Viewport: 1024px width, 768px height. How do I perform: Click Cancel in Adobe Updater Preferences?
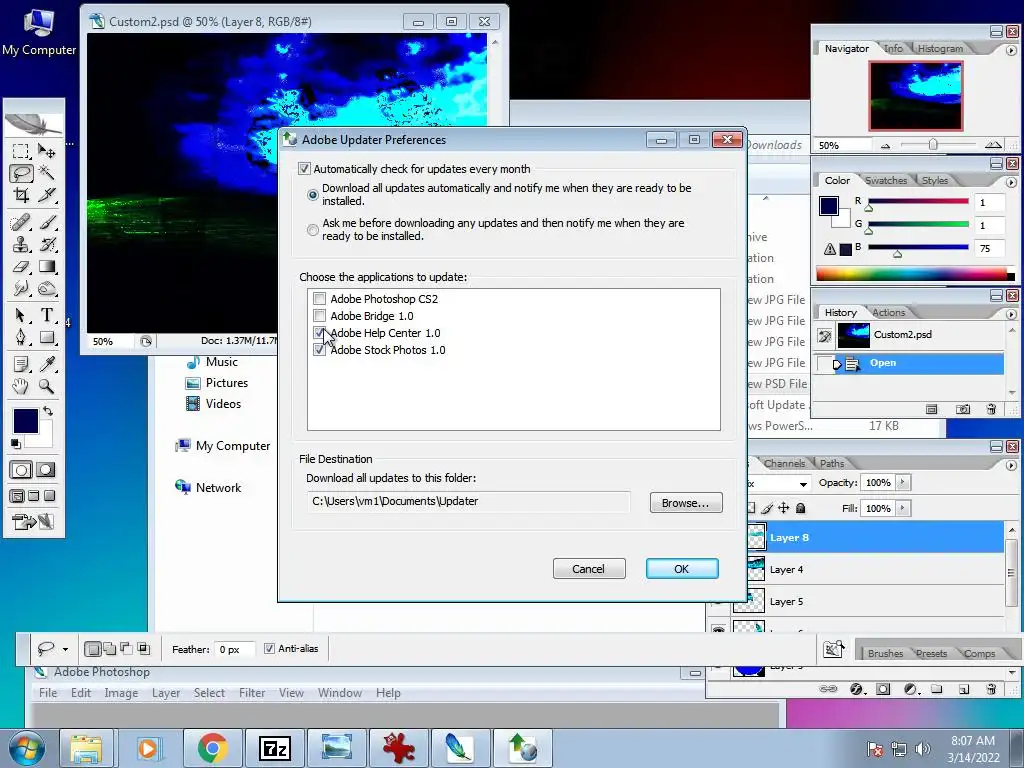(x=588, y=569)
